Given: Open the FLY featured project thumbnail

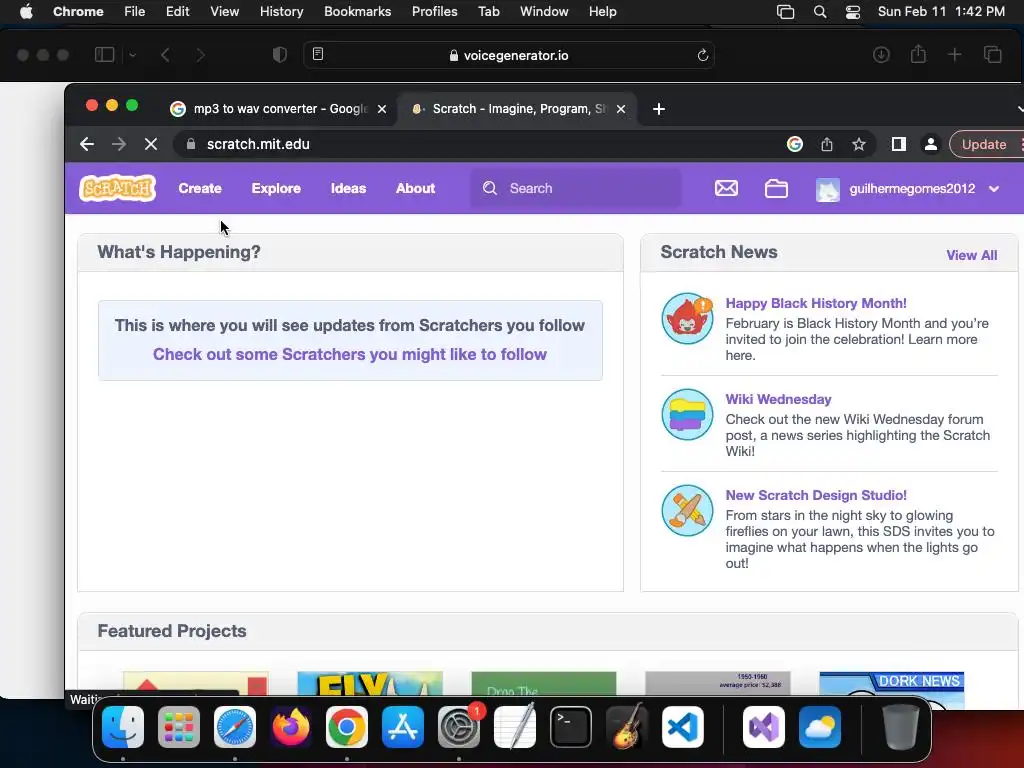Looking at the screenshot, I should tap(370, 684).
